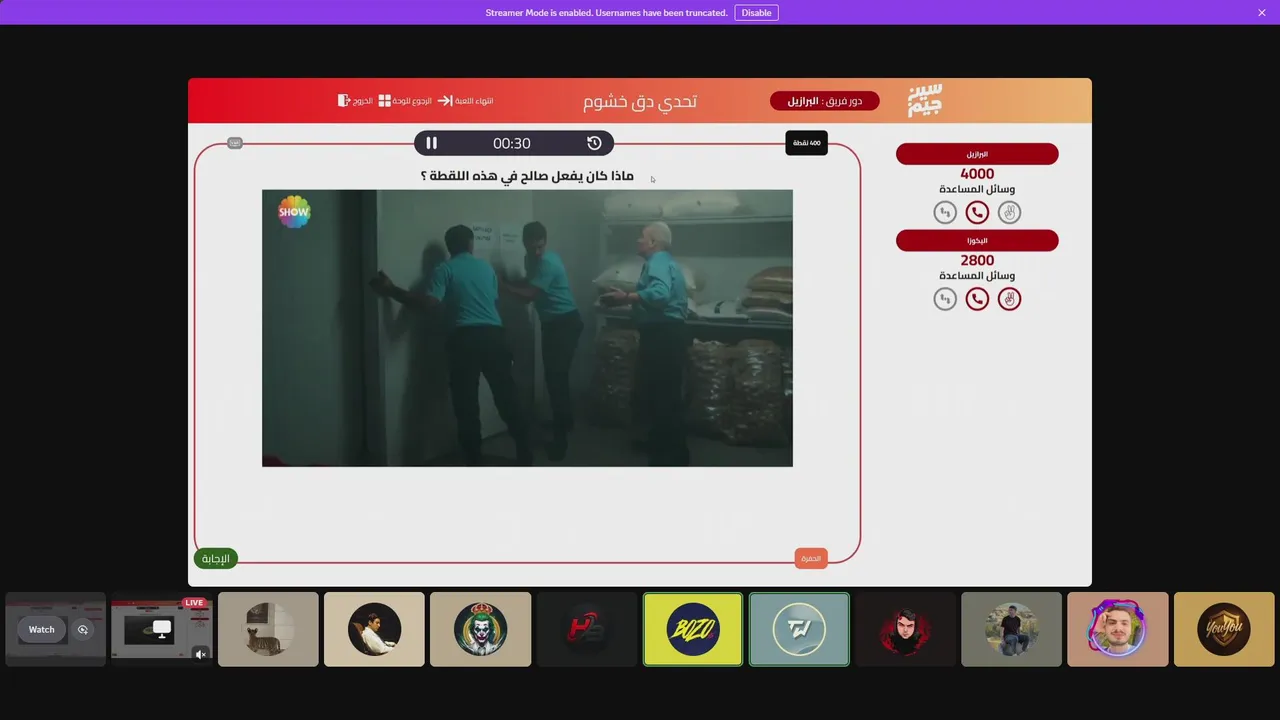
Task: Use البرازيل team's phone call lifeline
Action: 977,212
